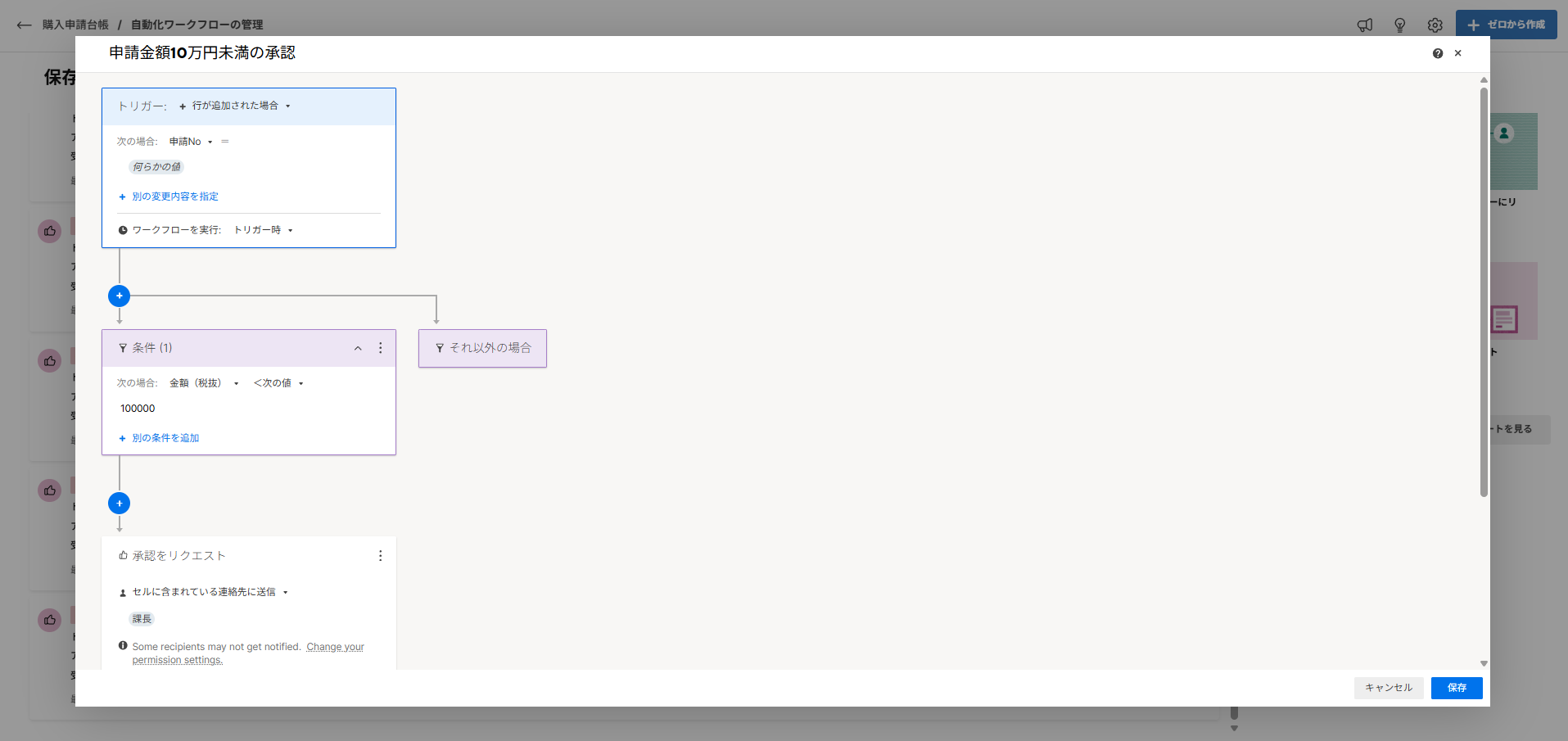
Task: Click the info icon beside recipients warning
Action: 123,646
